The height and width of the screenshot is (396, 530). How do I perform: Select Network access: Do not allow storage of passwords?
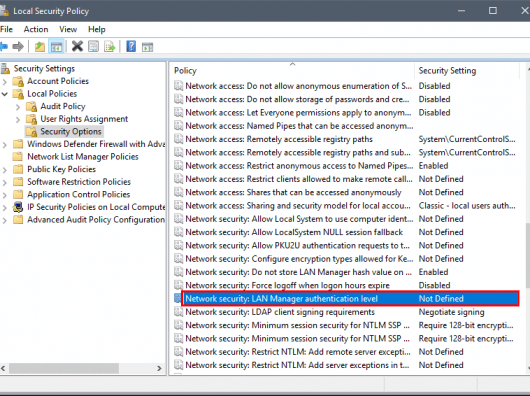pos(345,99)
